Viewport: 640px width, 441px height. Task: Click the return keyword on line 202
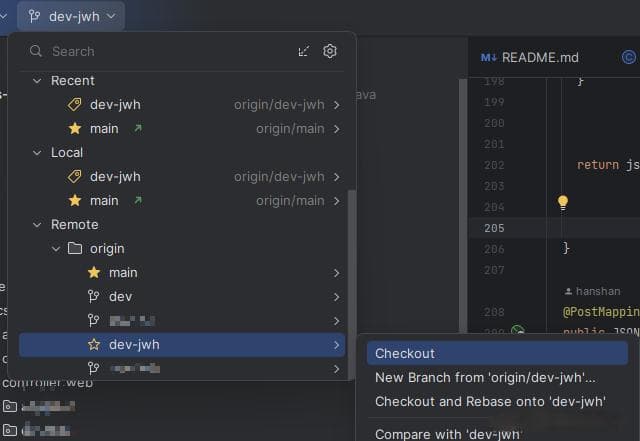pos(598,165)
